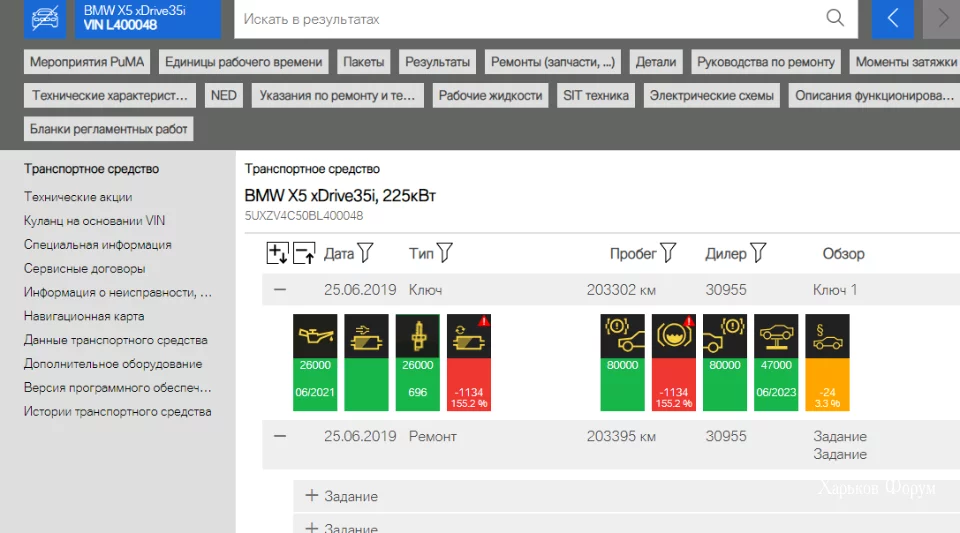The width and height of the screenshot is (960, 533).
Task: Open Детали tab
Action: click(656, 62)
